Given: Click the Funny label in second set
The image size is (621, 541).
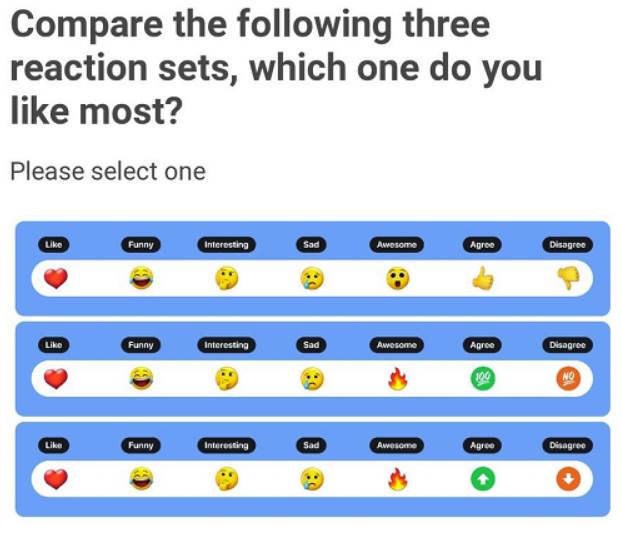Looking at the screenshot, I should pyautogui.click(x=141, y=345).
